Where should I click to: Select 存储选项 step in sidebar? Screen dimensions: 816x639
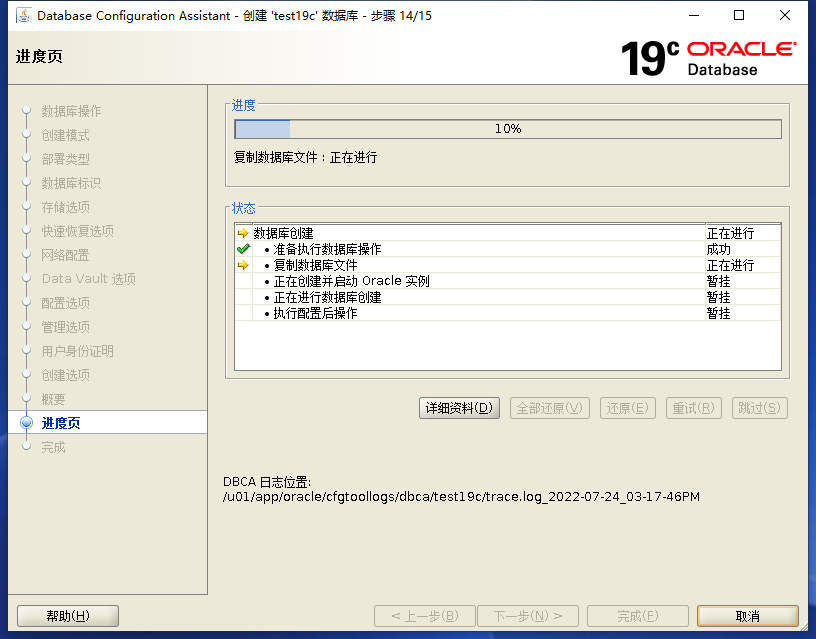66,207
